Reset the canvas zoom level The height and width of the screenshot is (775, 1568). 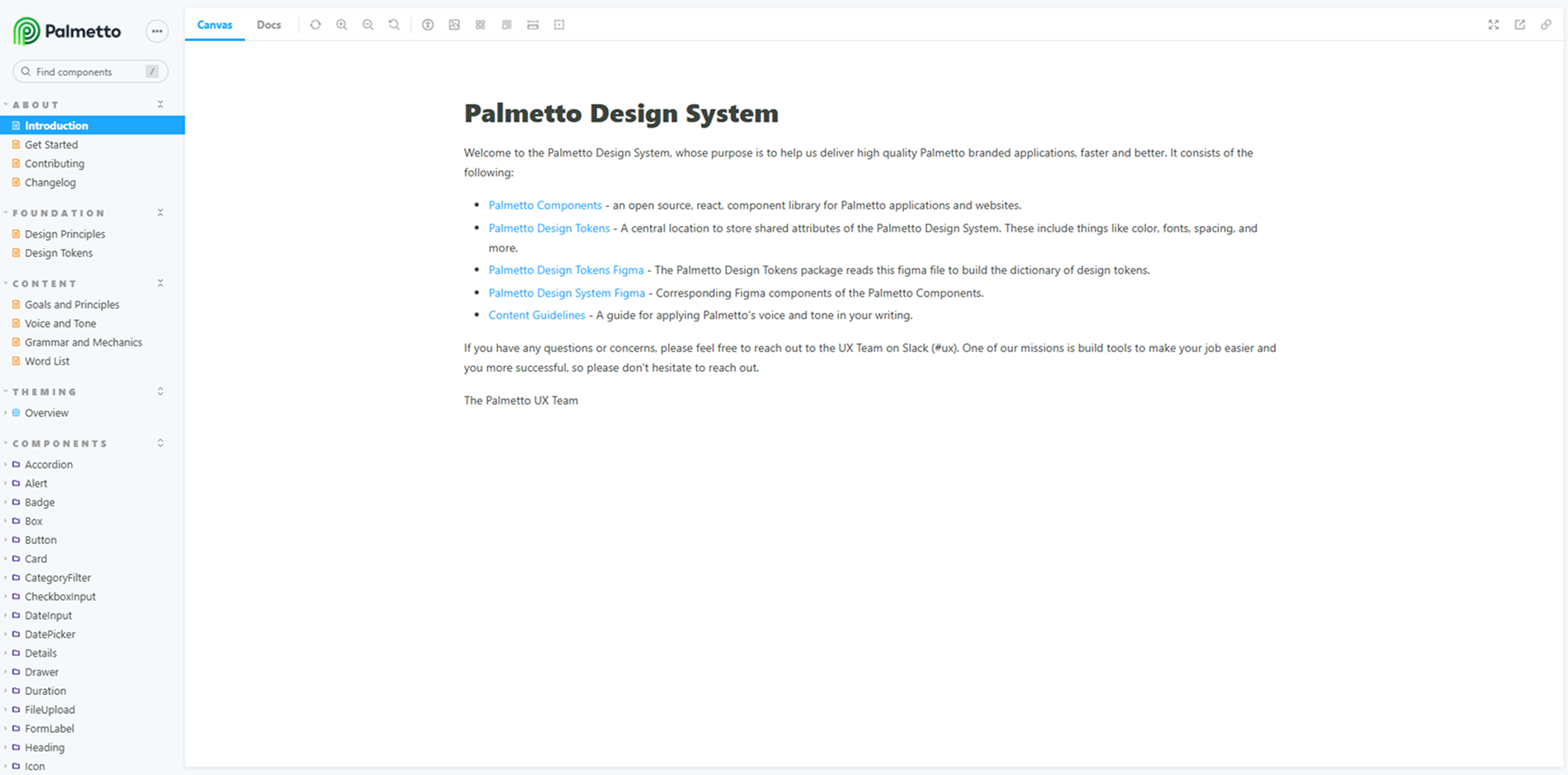(x=394, y=25)
